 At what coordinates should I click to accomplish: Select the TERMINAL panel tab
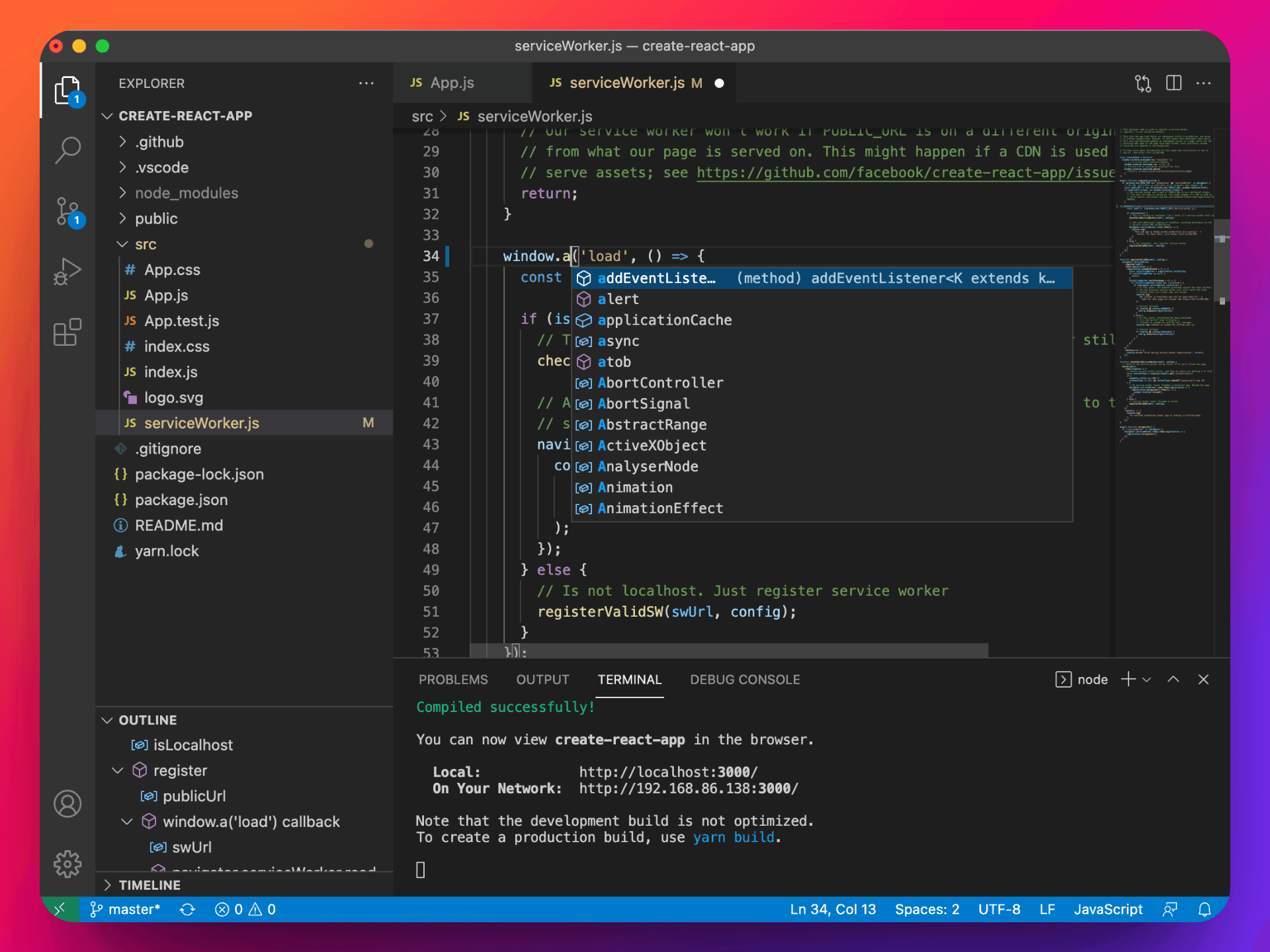pyautogui.click(x=630, y=680)
